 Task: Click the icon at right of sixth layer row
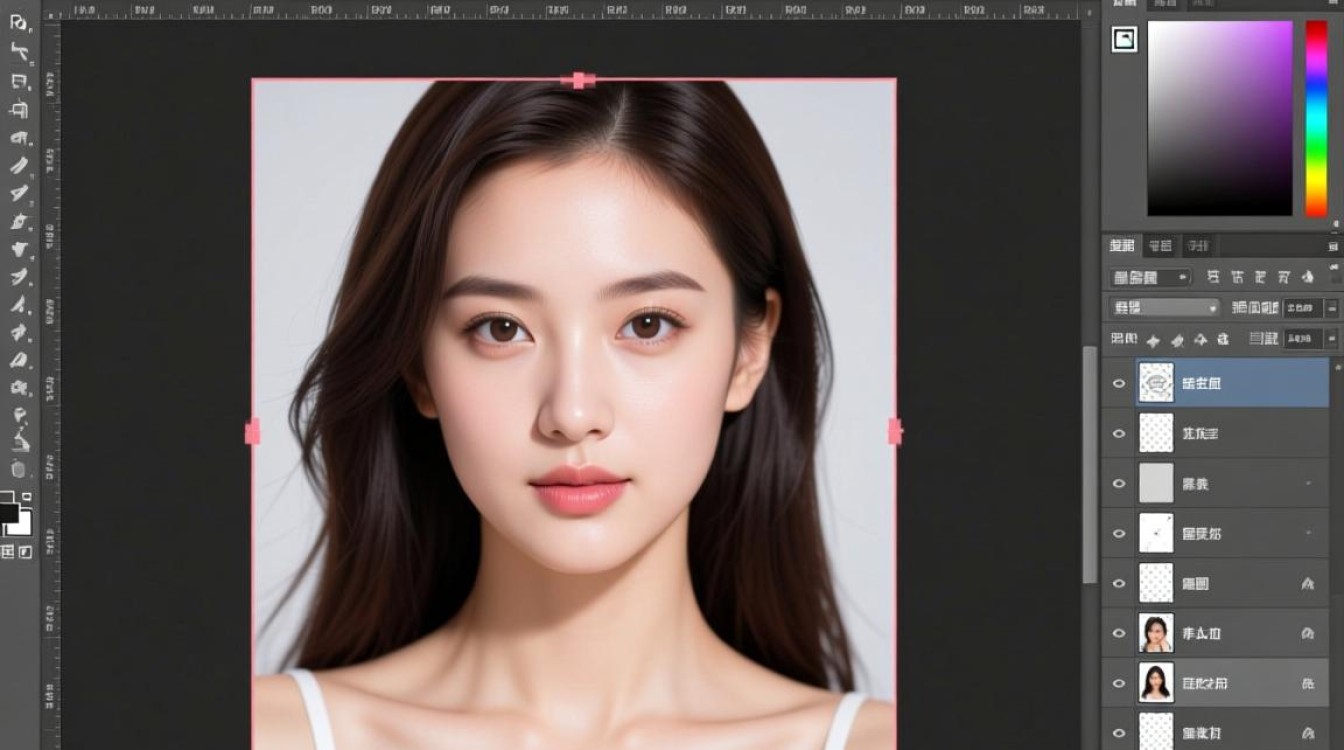click(1307, 633)
